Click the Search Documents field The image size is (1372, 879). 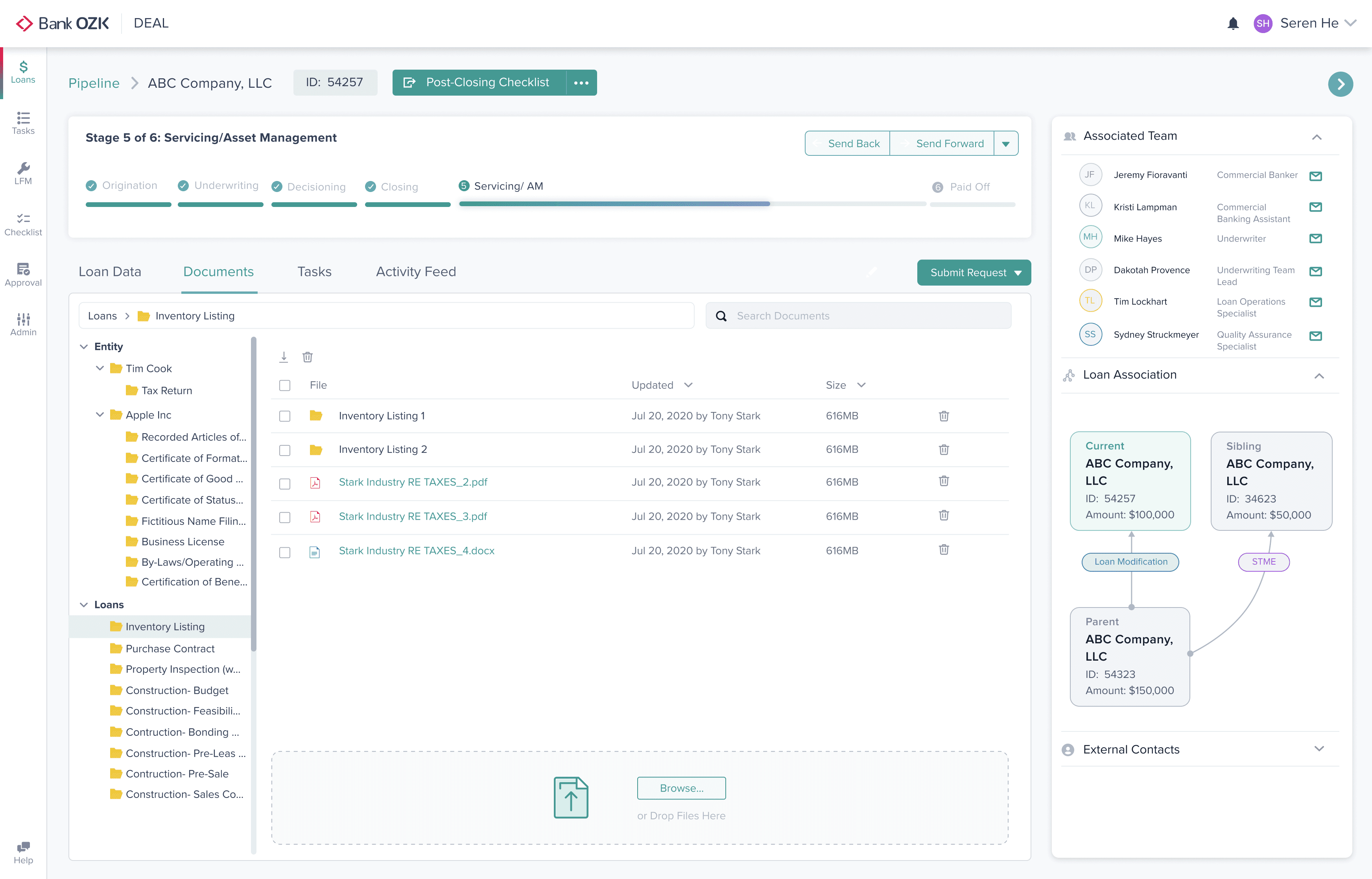(x=858, y=316)
